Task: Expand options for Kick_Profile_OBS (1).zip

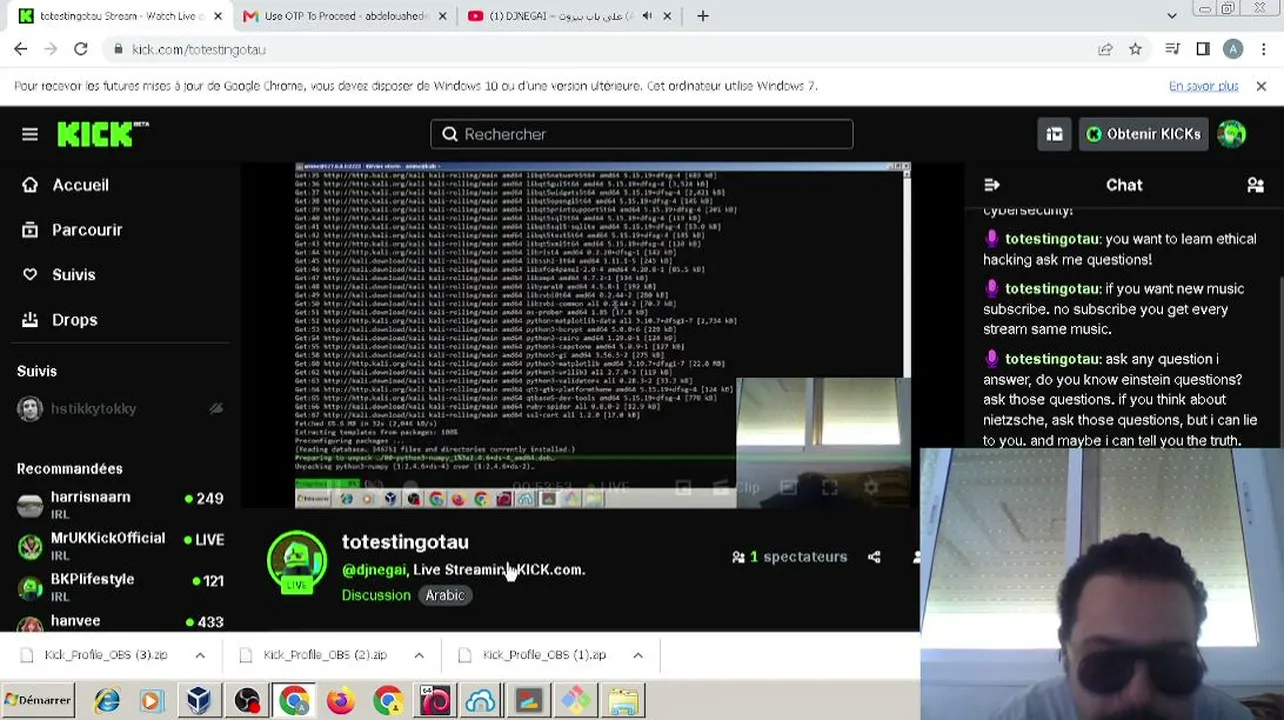Action: pos(638,655)
